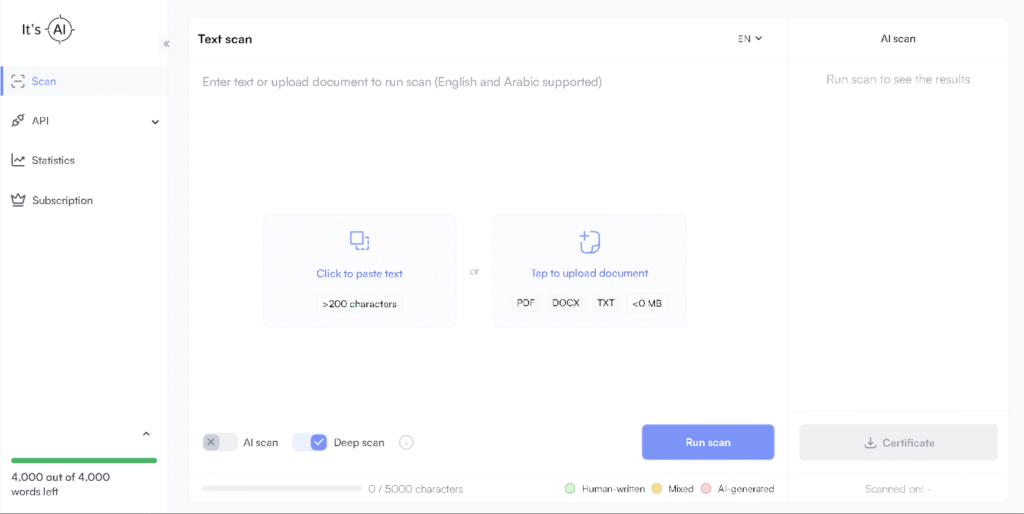Disable the Deep scan toggle
The width and height of the screenshot is (1024, 514).
point(310,442)
